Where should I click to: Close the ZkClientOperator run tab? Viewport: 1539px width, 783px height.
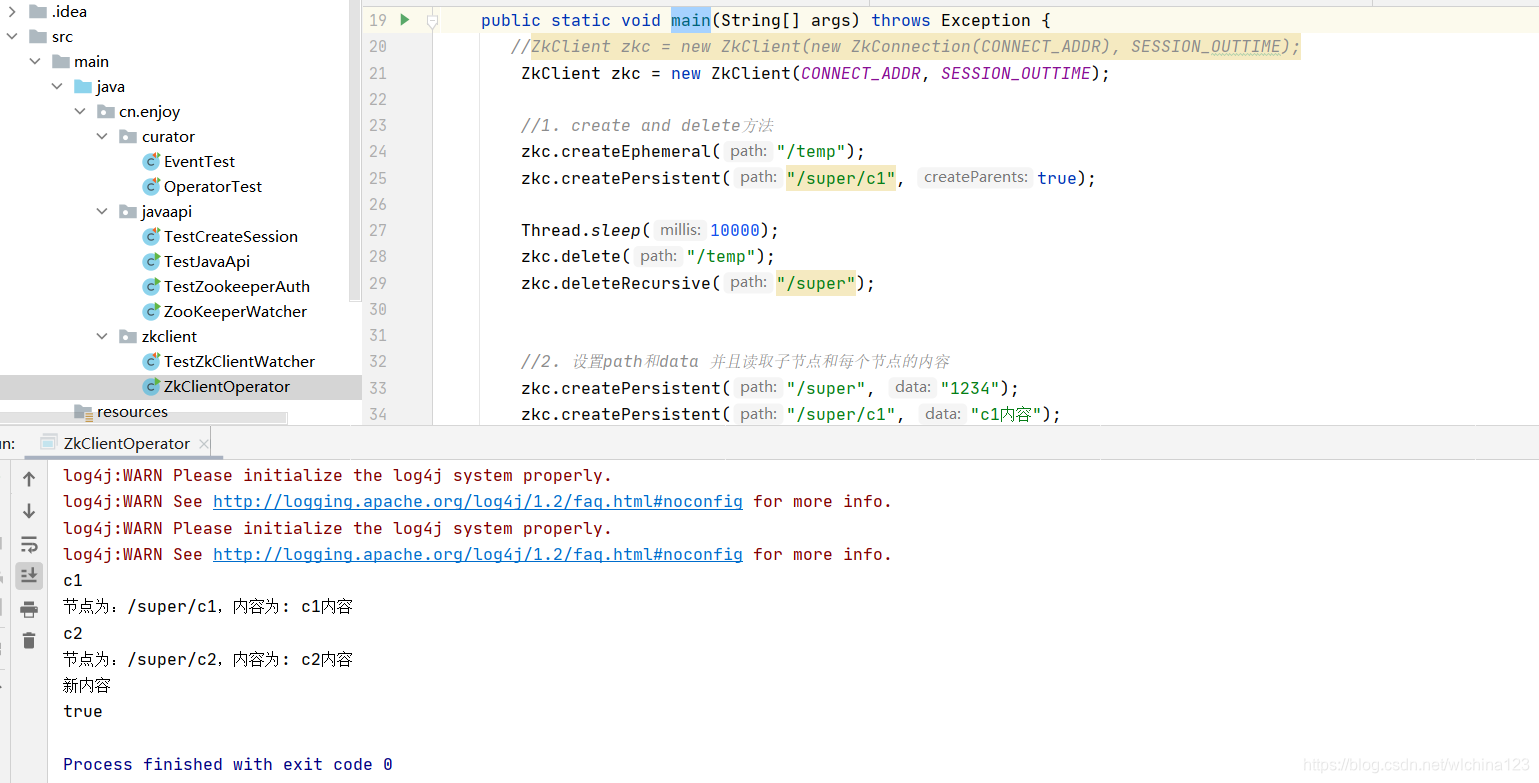tap(203, 444)
